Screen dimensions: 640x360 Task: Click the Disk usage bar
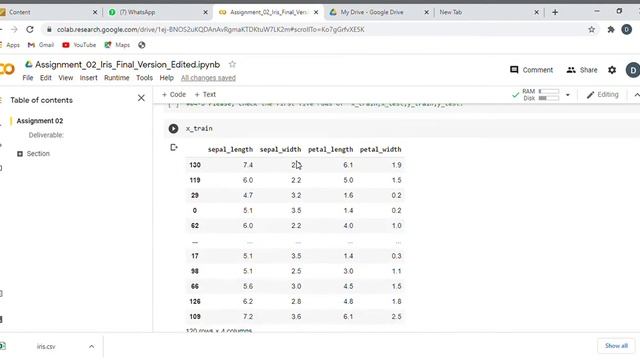[x=549, y=98]
